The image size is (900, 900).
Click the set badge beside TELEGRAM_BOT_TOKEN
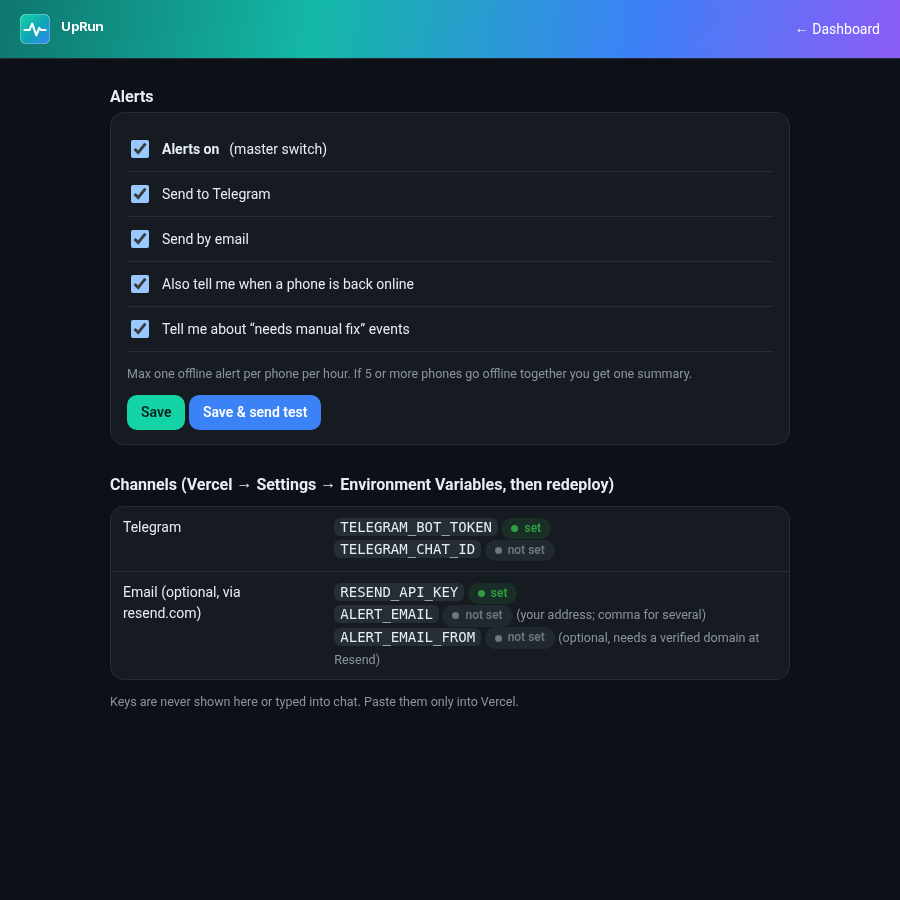coord(526,528)
